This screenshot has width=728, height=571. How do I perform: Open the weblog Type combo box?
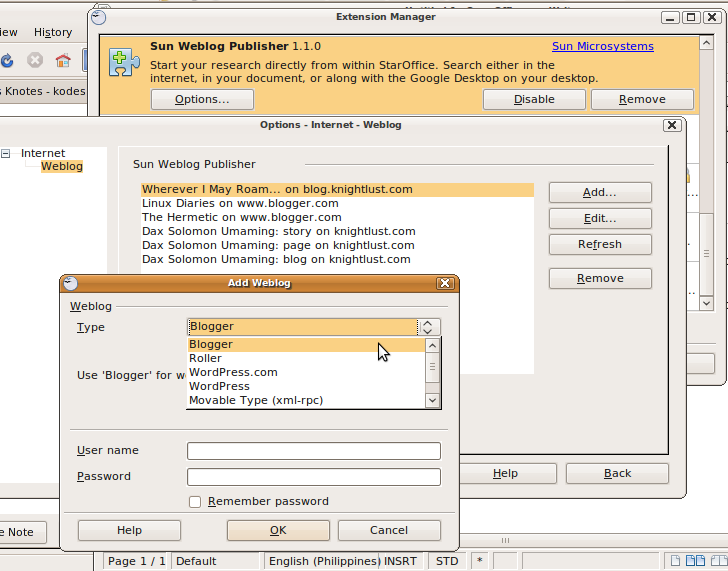[x=428, y=327]
